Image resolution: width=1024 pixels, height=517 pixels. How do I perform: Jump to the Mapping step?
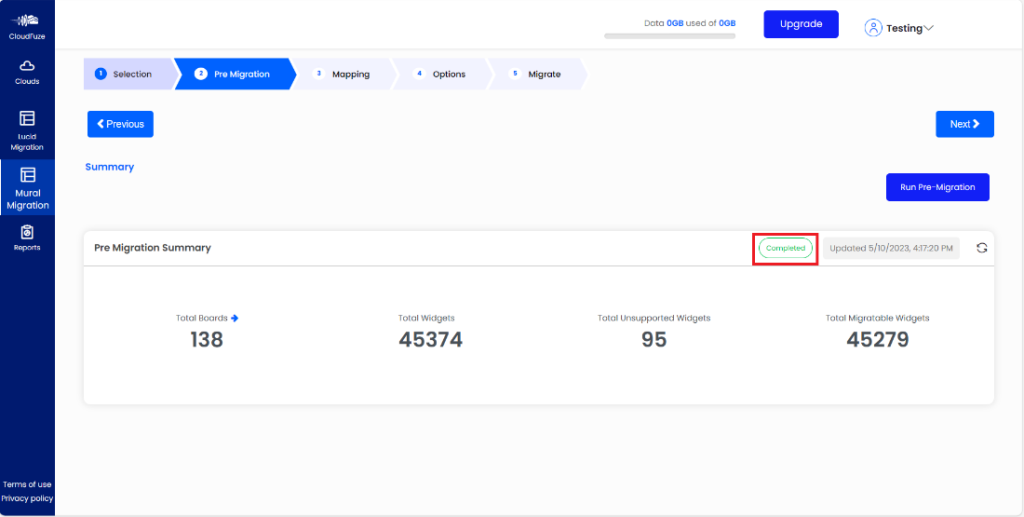pos(342,74)
